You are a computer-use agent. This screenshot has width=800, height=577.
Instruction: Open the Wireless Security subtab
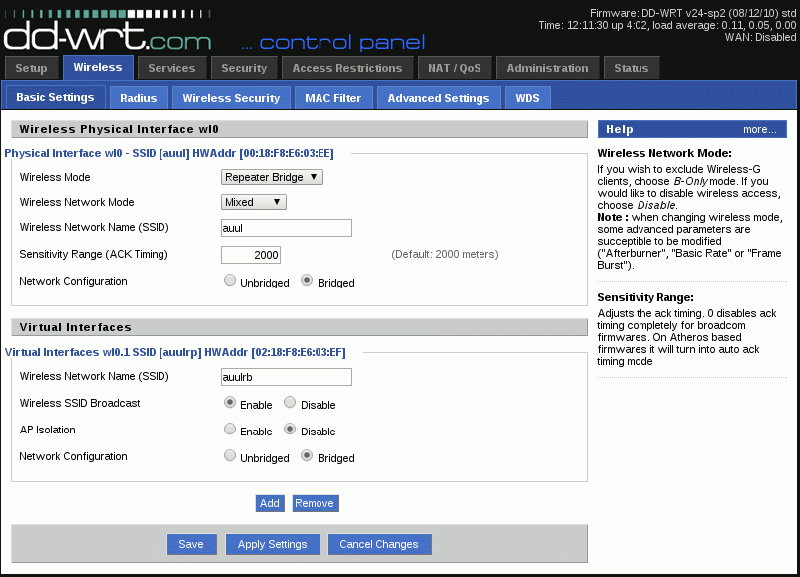tap(231, 98)
